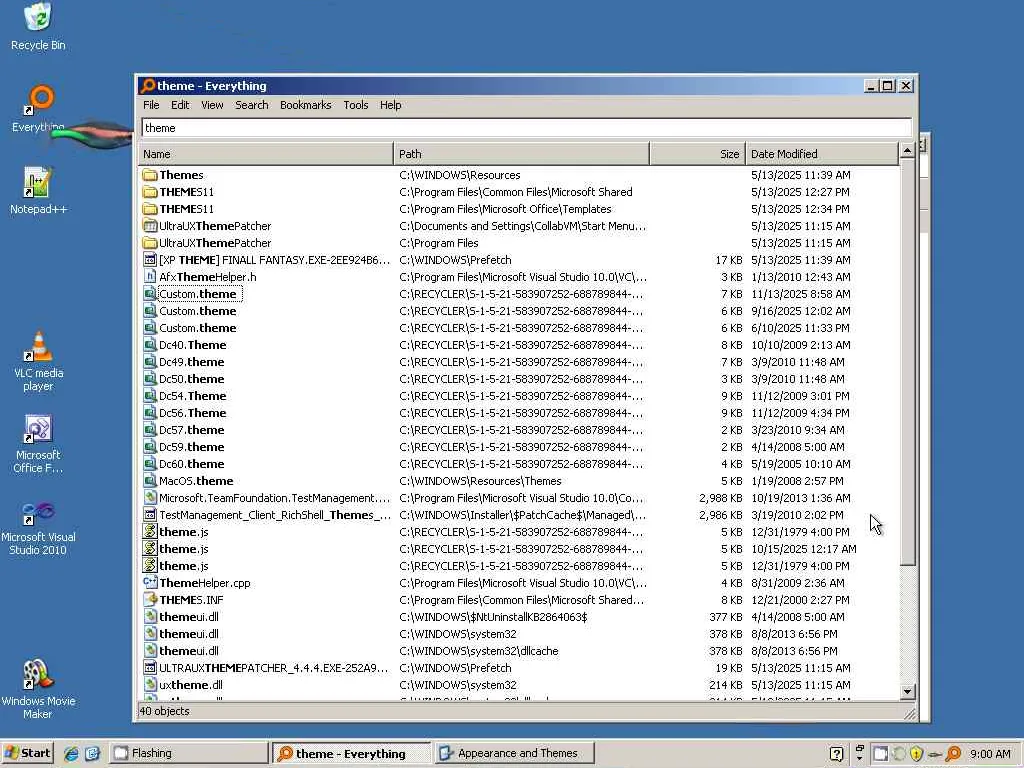Click the security shield tray icon

916,754
